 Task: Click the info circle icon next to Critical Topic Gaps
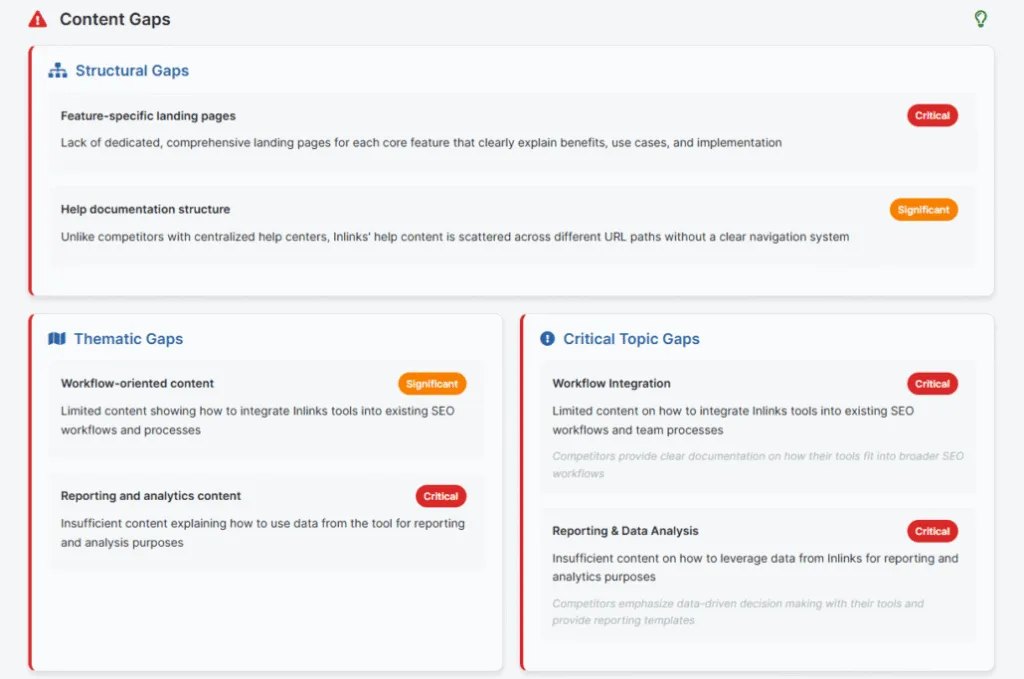[546, 339]
